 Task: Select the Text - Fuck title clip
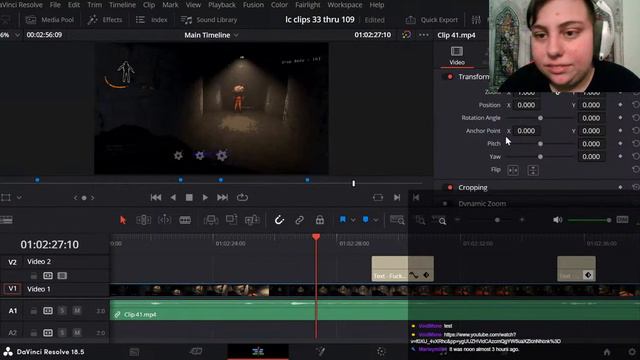(x=402, y=269)
